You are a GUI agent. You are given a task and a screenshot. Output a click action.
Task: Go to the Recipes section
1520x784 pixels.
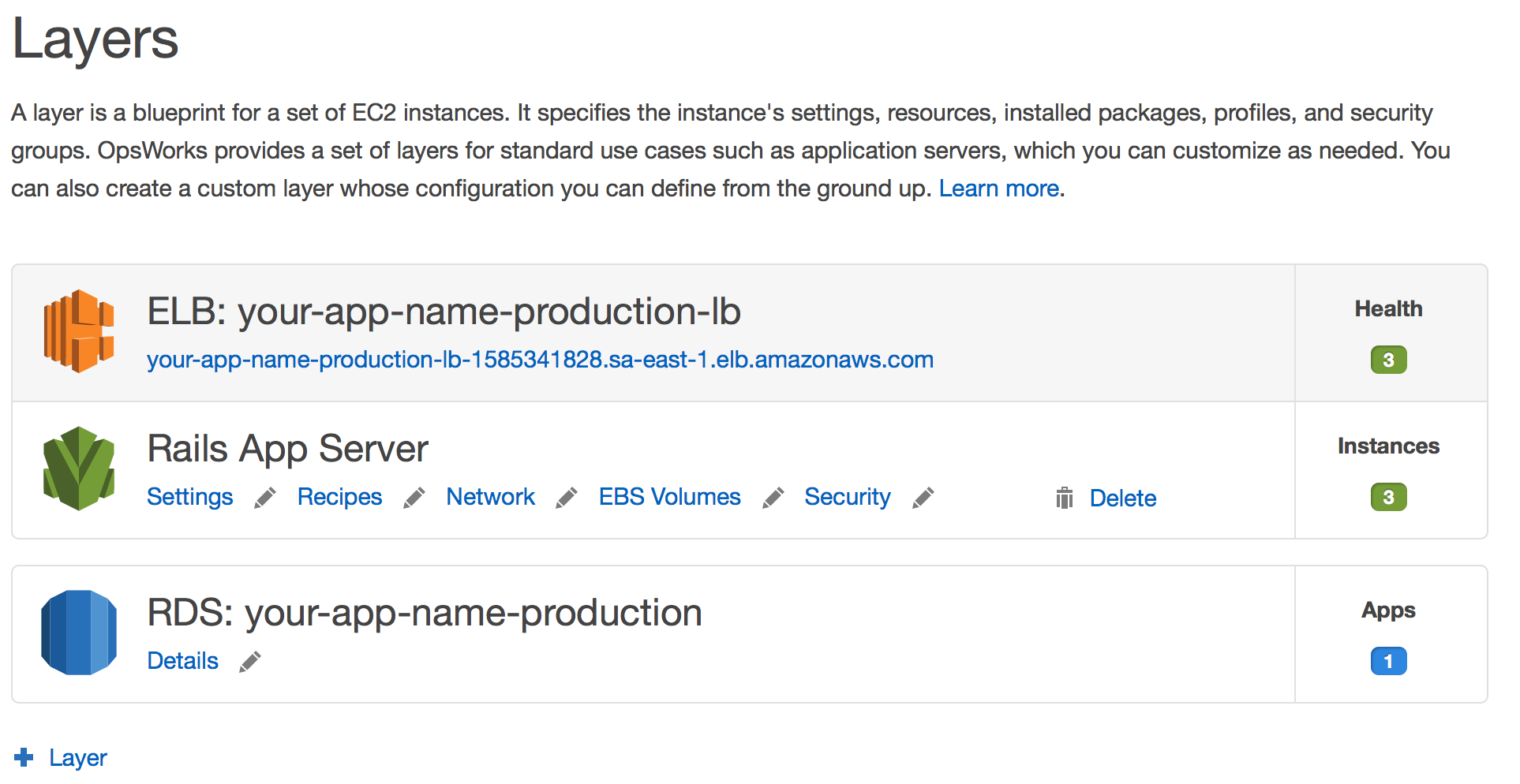click(339, 497)
